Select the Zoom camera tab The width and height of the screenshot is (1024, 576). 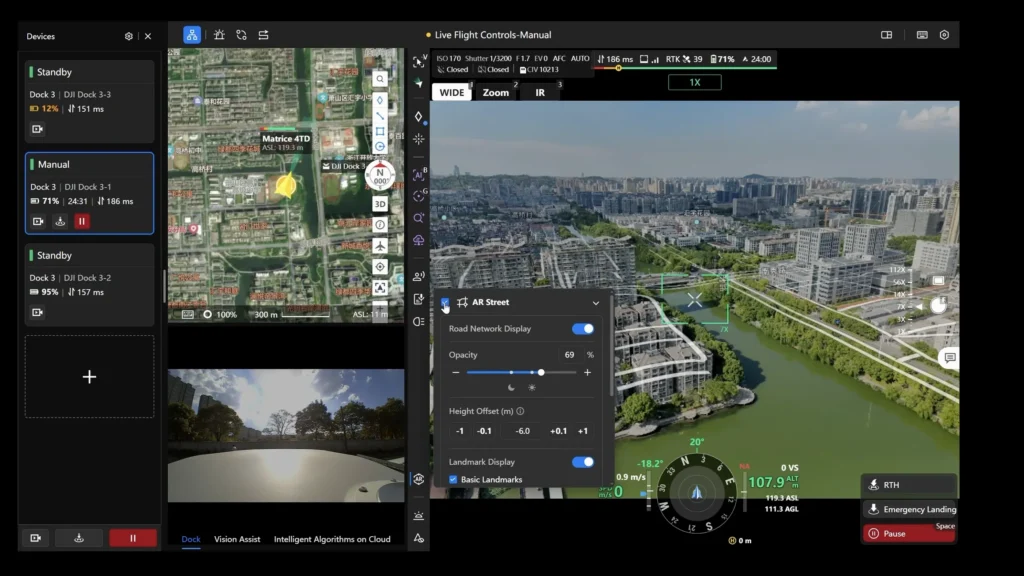pos(496,92)
